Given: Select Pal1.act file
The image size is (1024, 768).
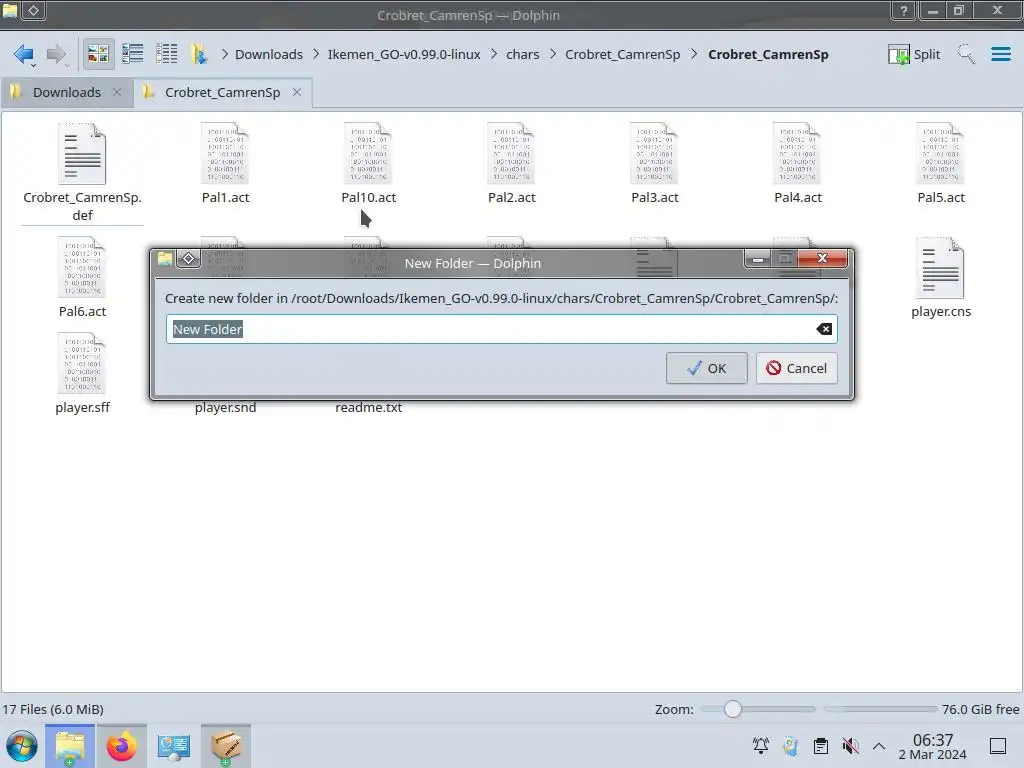Looking at the screenshot, I should tap(225, 163).
